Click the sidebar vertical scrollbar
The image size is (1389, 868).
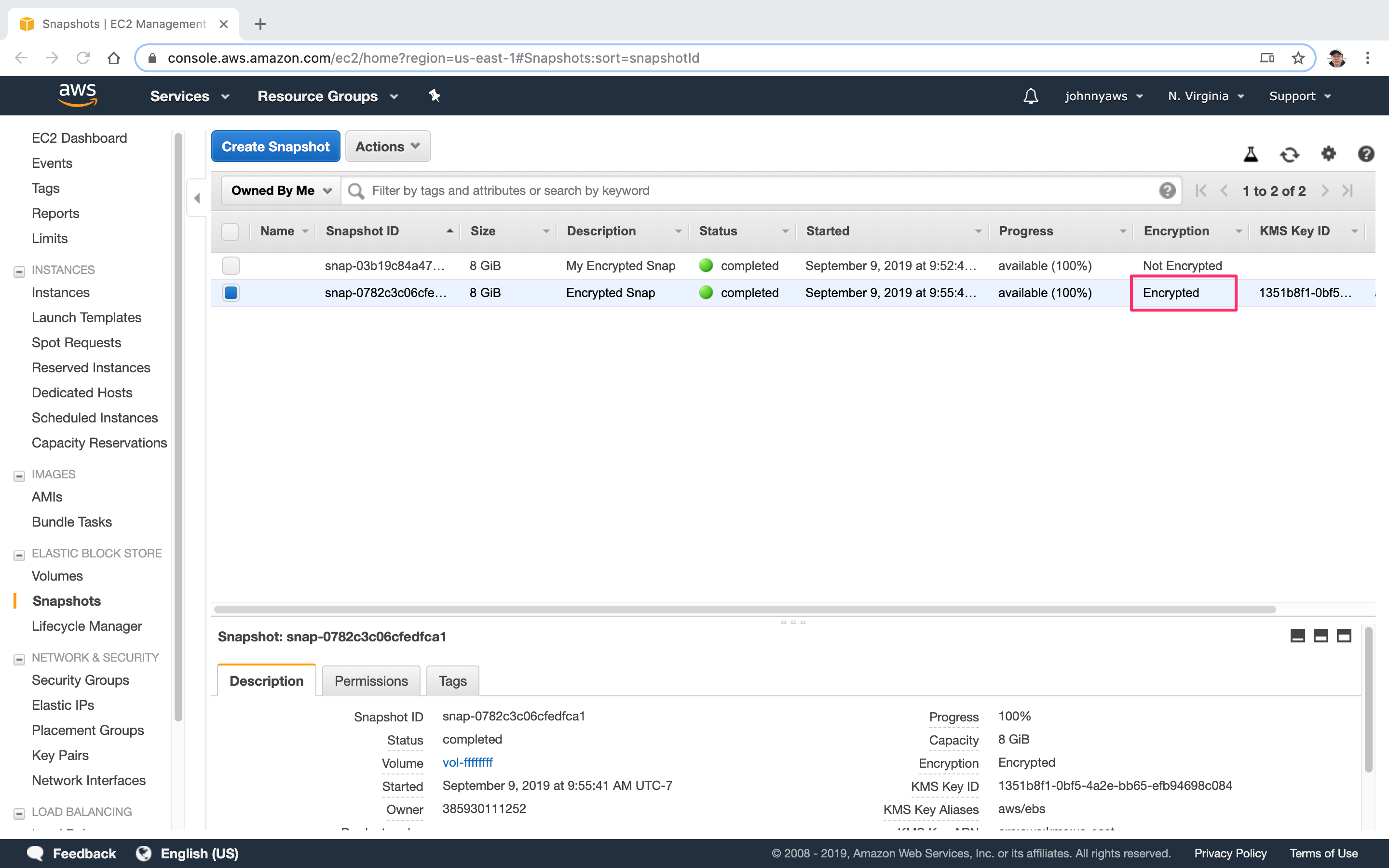click(178, 427)
